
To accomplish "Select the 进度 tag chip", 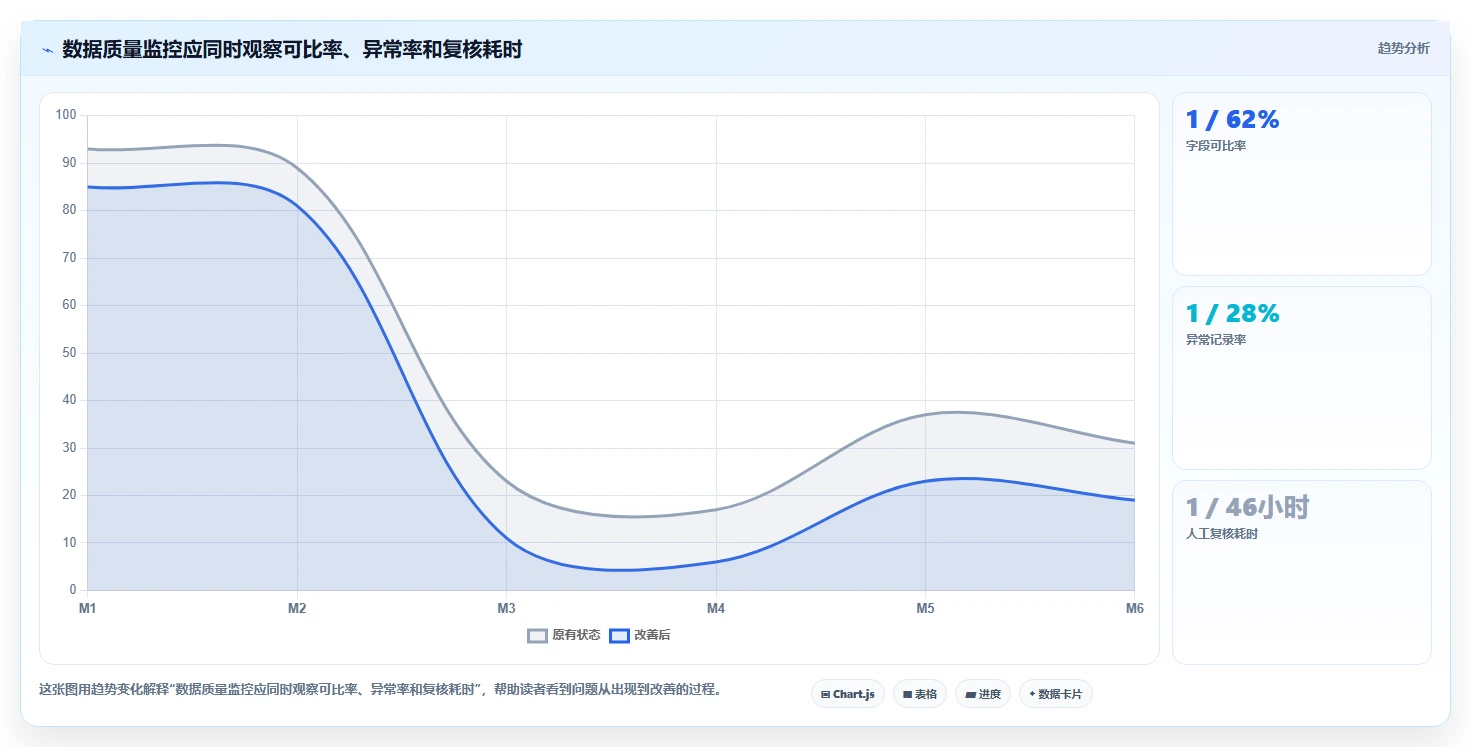I will point(983,694).
